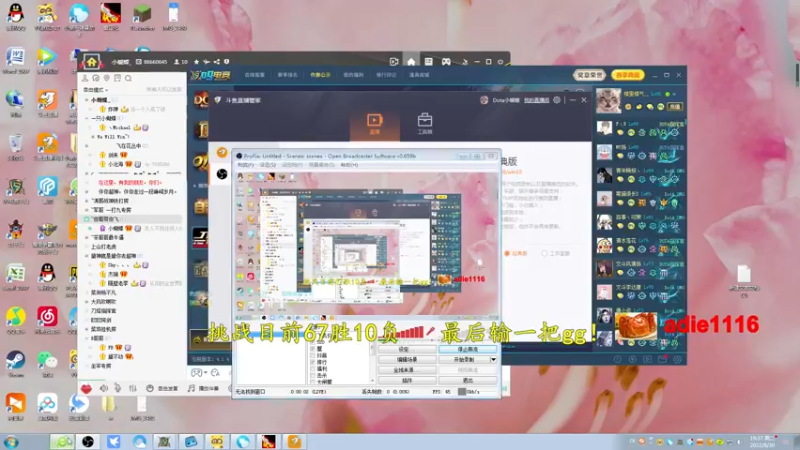
Task: Click the 开始录制 button in OBS
Action: coord(464,360)
